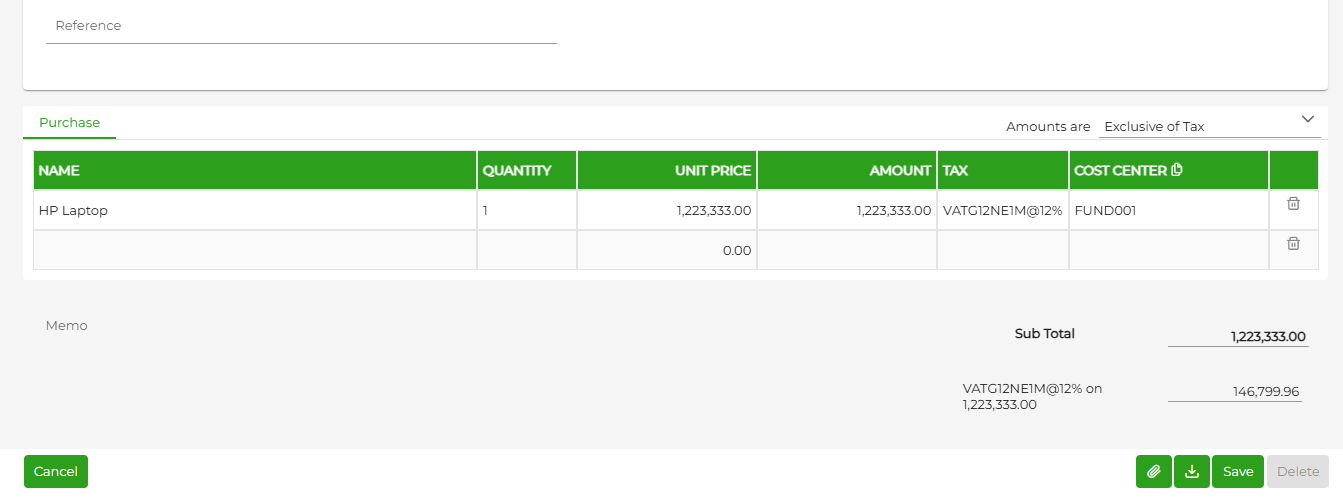This screenshot has width=1343, height=503.
Task: Open tax cell VATG12NE1M@12% selector
Action: point(1002,211)
